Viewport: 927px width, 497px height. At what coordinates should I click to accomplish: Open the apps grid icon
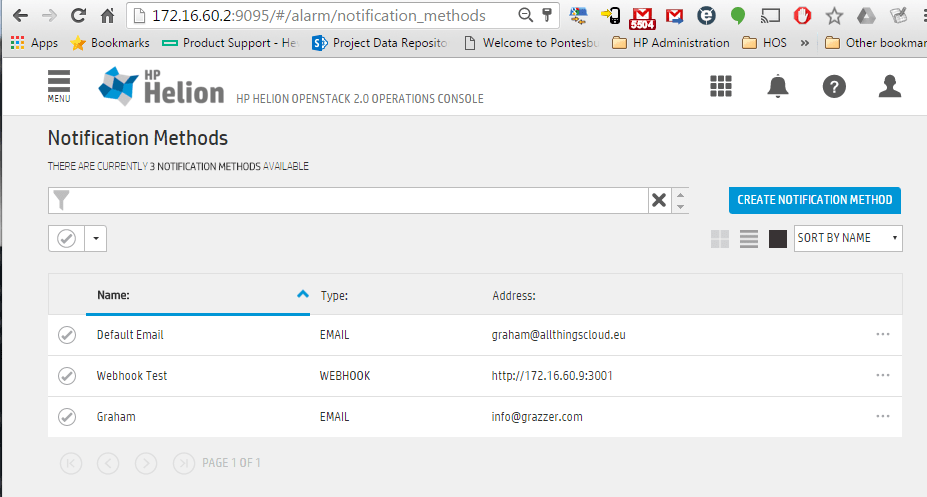(722, 86)
